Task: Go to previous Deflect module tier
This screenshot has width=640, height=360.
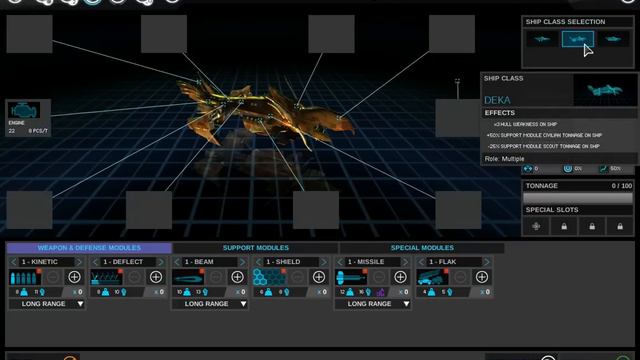Action: pyautogui.click(x=95, y=262)
